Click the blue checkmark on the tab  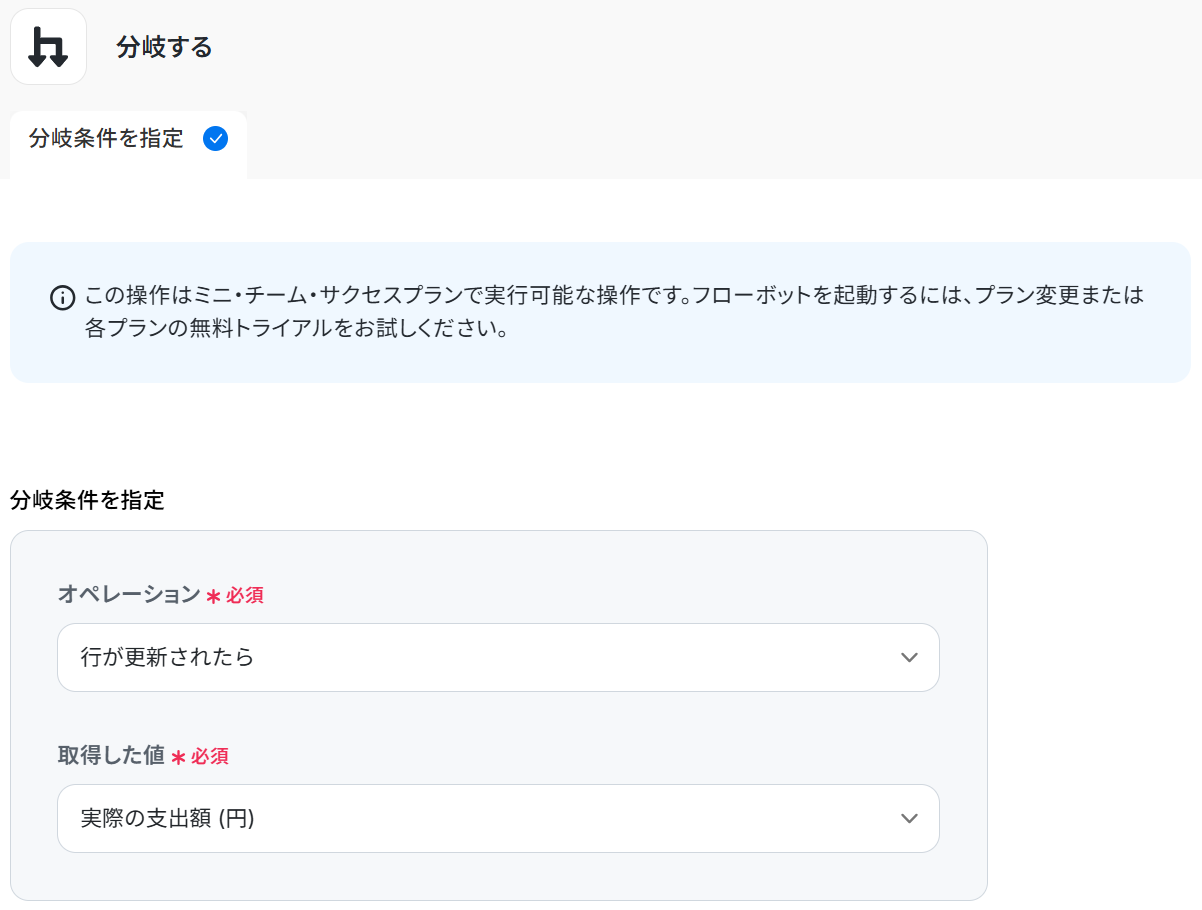click(x=215, y=139)
